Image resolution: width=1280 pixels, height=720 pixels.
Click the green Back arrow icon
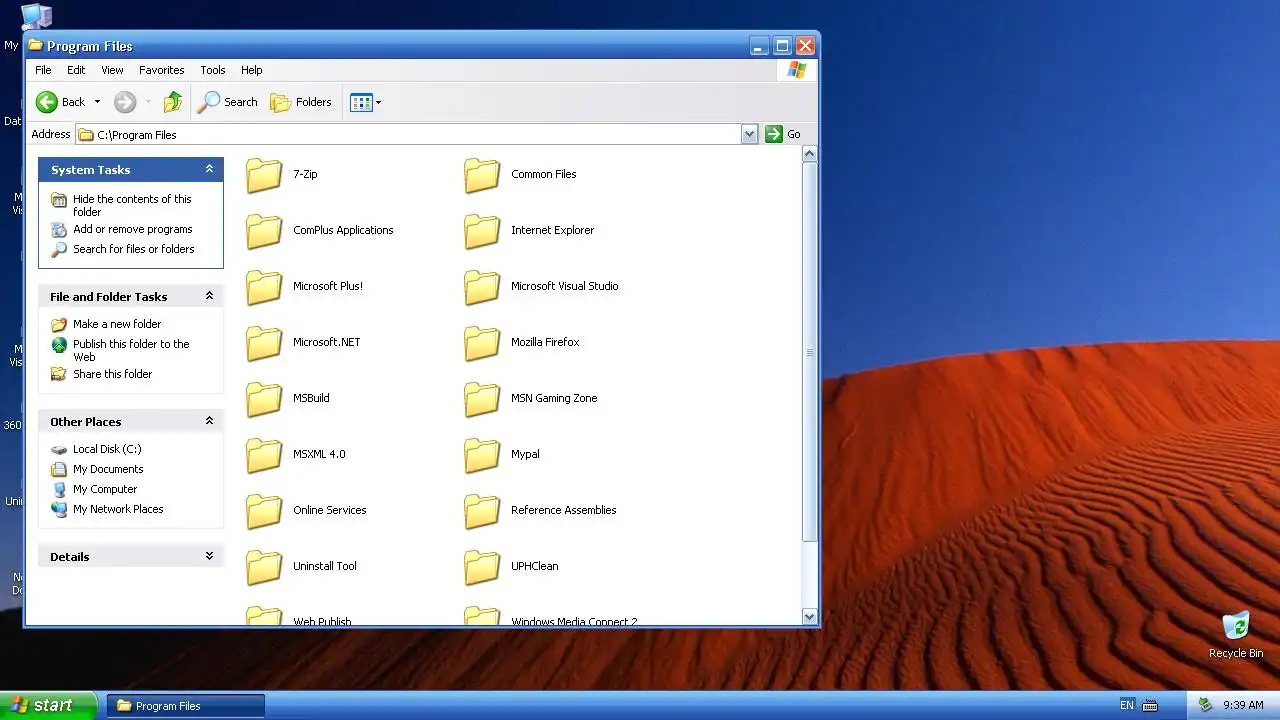(47, 102)
